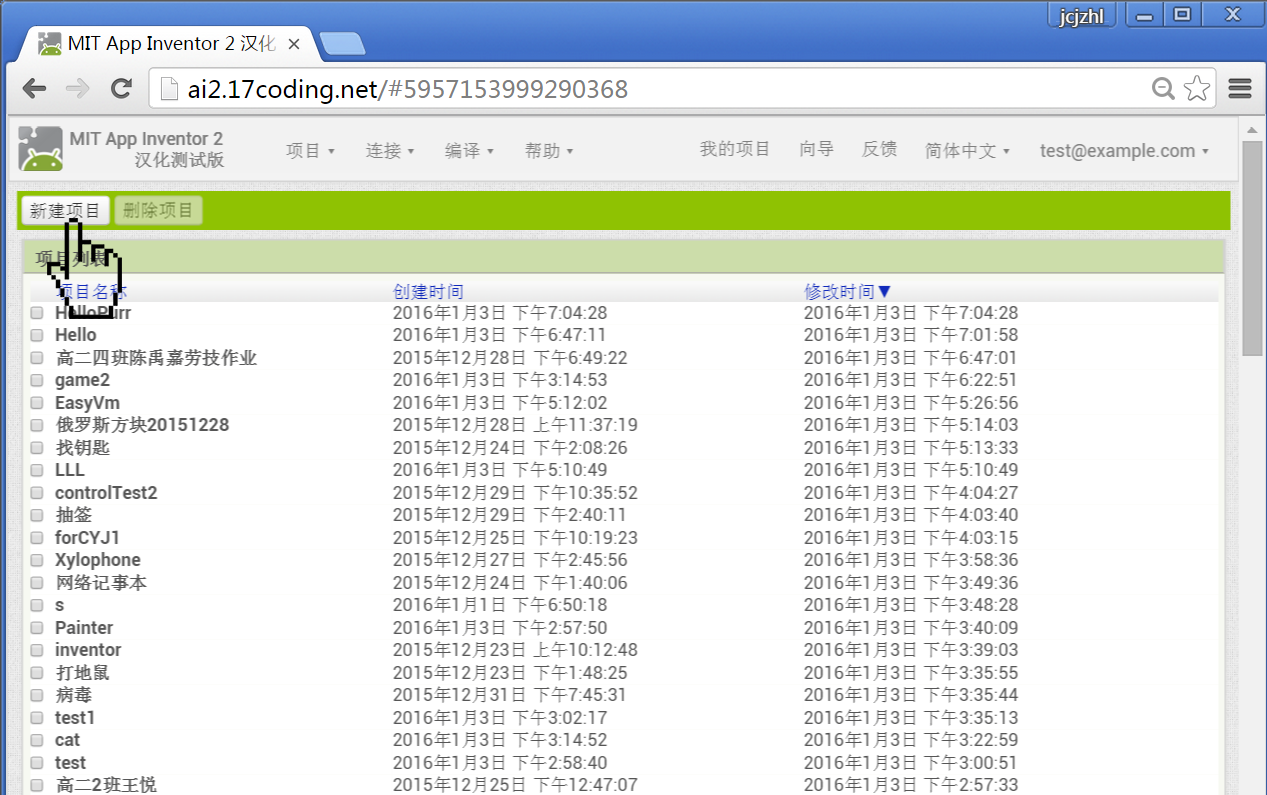This screenshot has width=1267, height=795.
Task: Open the 编译 menu
Action: click(x=469, y=151)
